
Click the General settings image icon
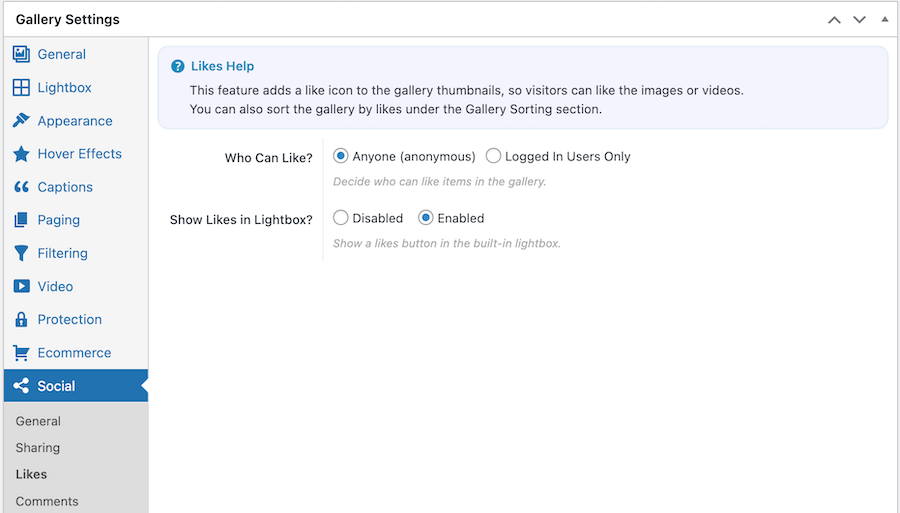click(21, 54)
